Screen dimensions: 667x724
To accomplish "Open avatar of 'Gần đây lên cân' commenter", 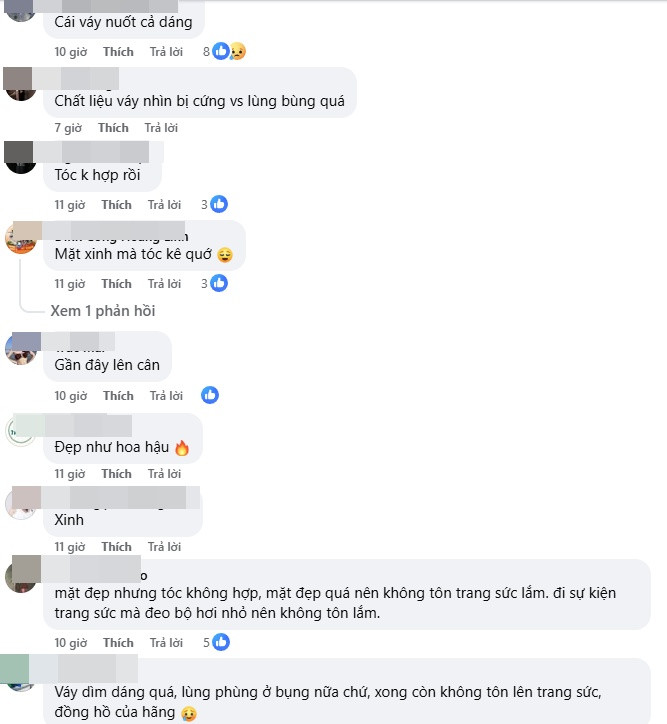I will [x=21, y=349].
